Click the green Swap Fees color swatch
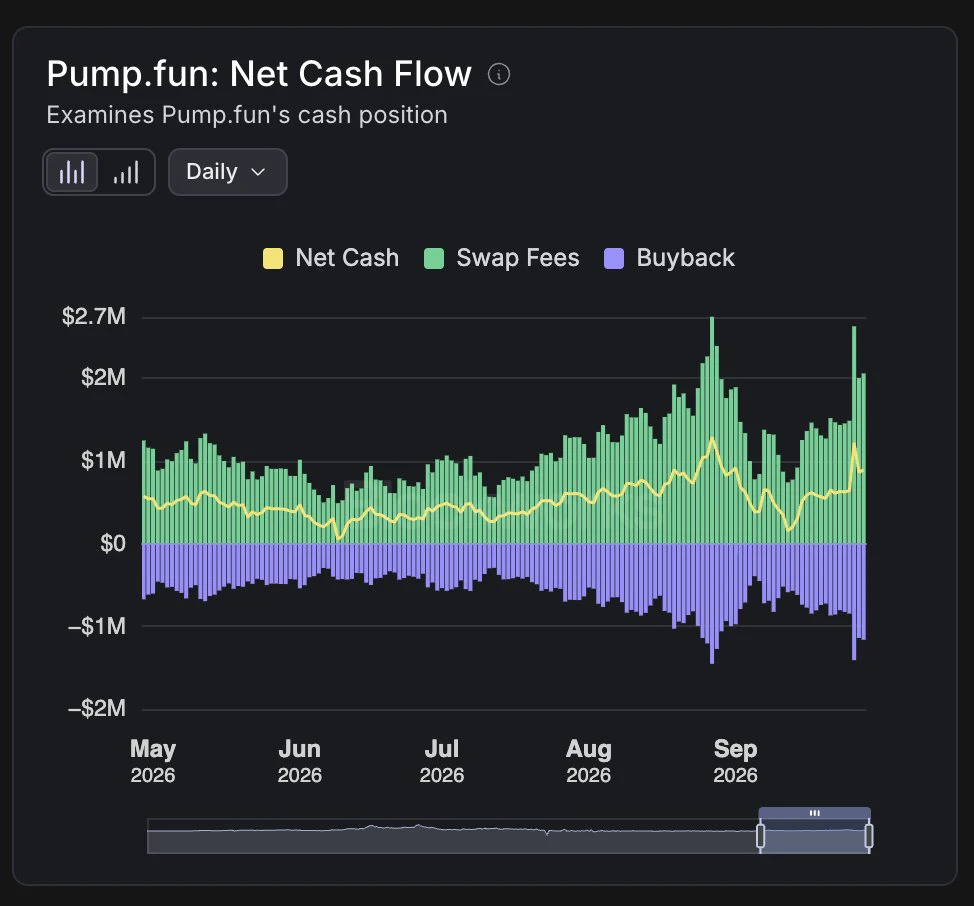 (434, 258)
